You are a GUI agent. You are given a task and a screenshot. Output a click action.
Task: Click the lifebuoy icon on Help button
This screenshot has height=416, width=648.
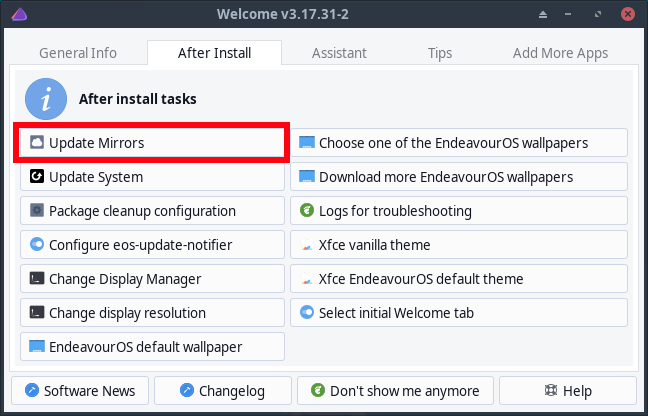coord(550,390)
